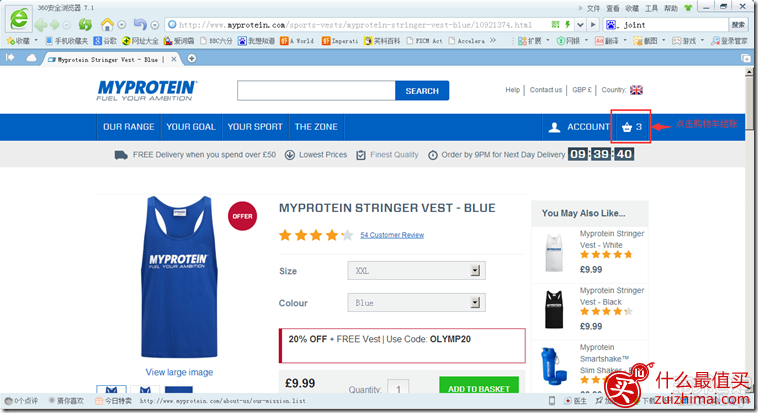Viewport: 758px width, 413px height.
Task: Click the 搜索 browser search button
Action: pyautogui.click(x=738, y=25)
